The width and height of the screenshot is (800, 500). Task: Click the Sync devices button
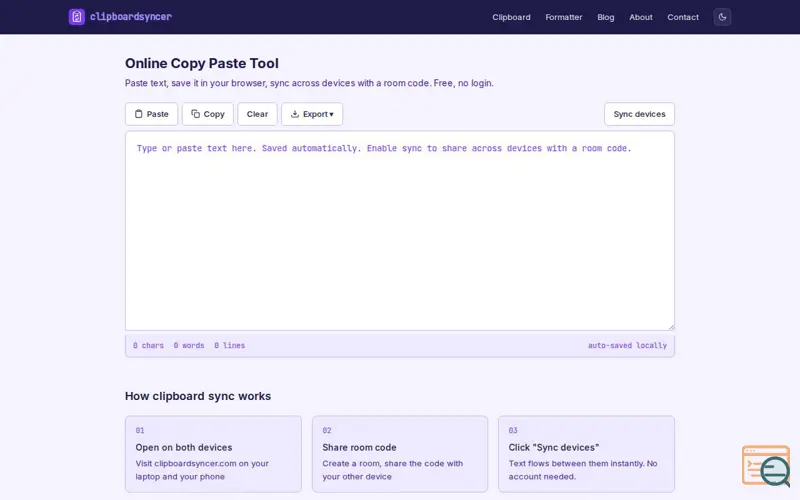(x=639, y=114)
